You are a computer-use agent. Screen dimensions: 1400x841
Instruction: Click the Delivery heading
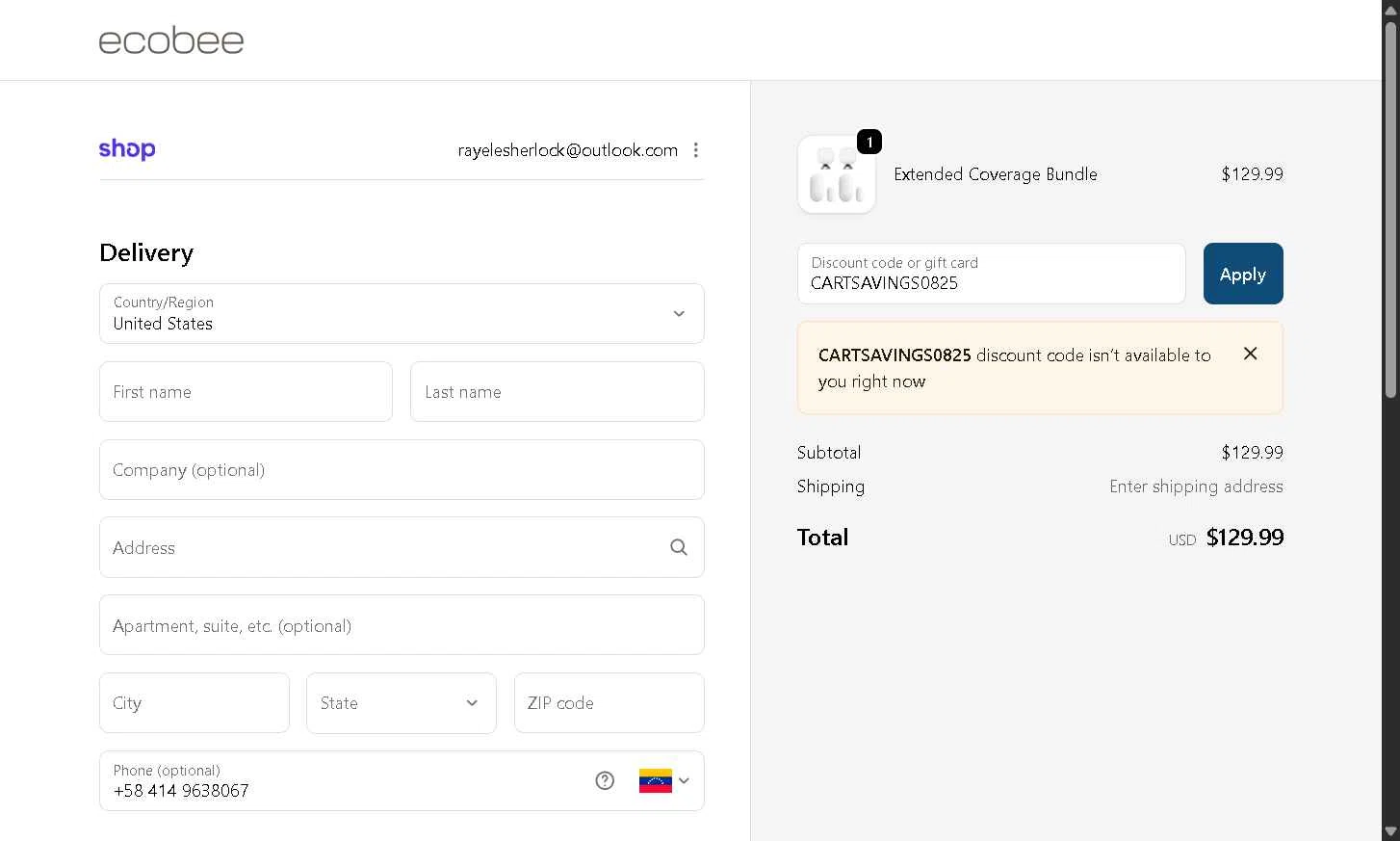click(146, 252)
